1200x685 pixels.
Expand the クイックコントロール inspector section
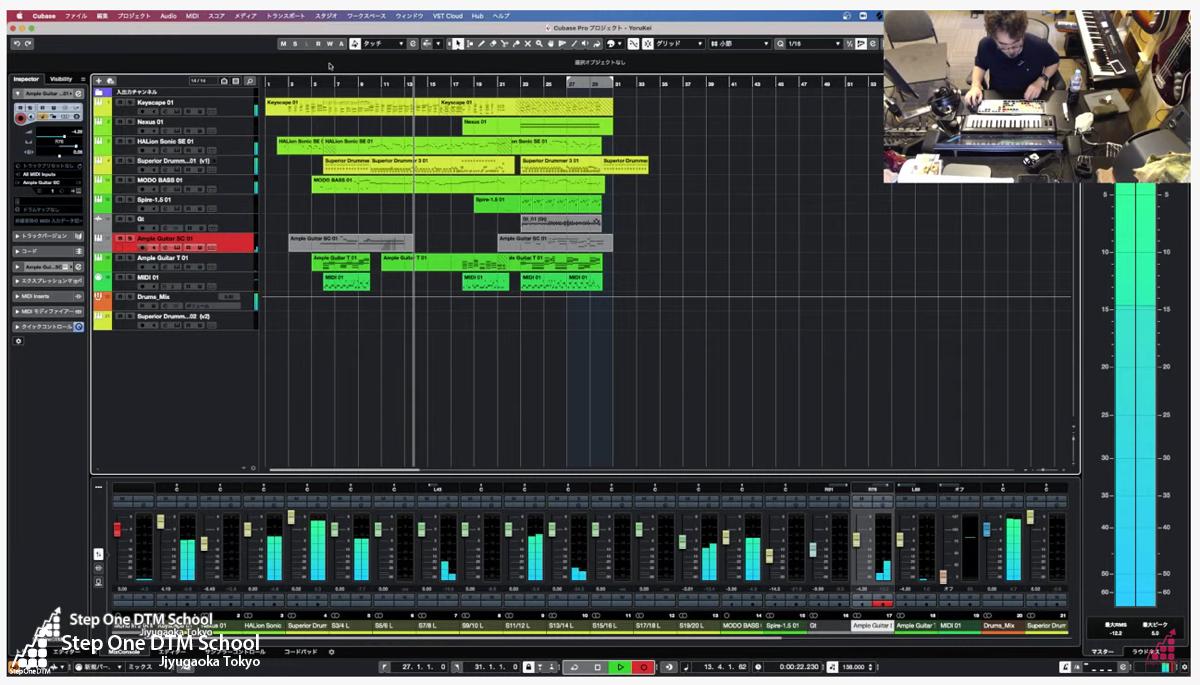(48, 327)
